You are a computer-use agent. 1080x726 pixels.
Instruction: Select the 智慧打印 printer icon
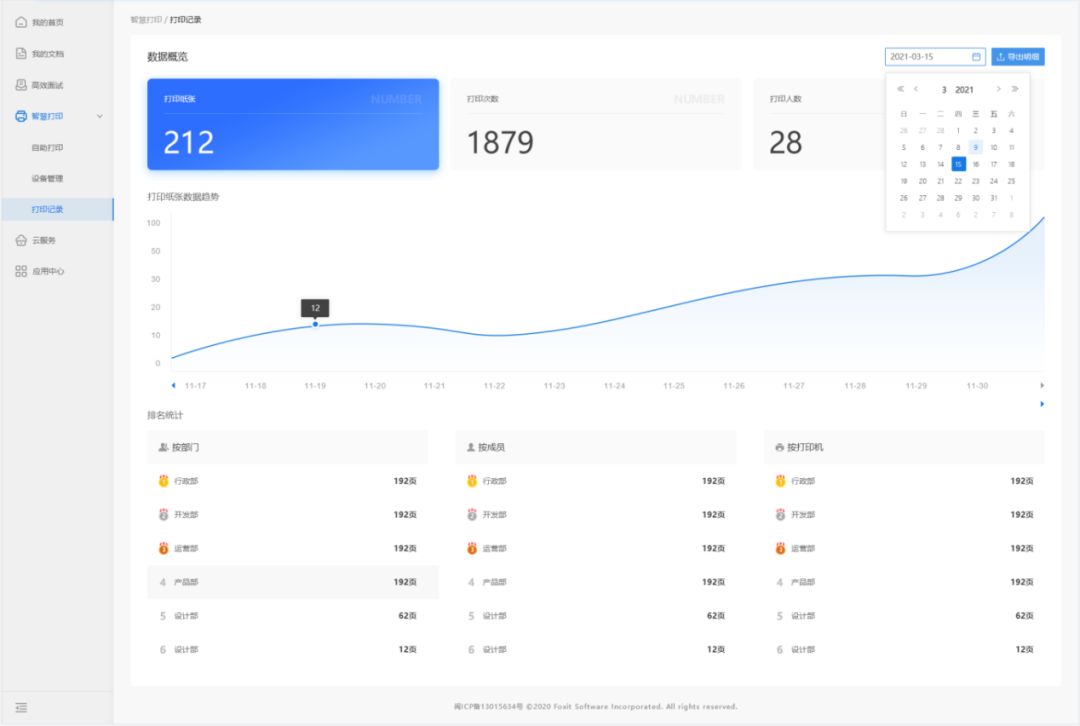[x=21, y=116]
